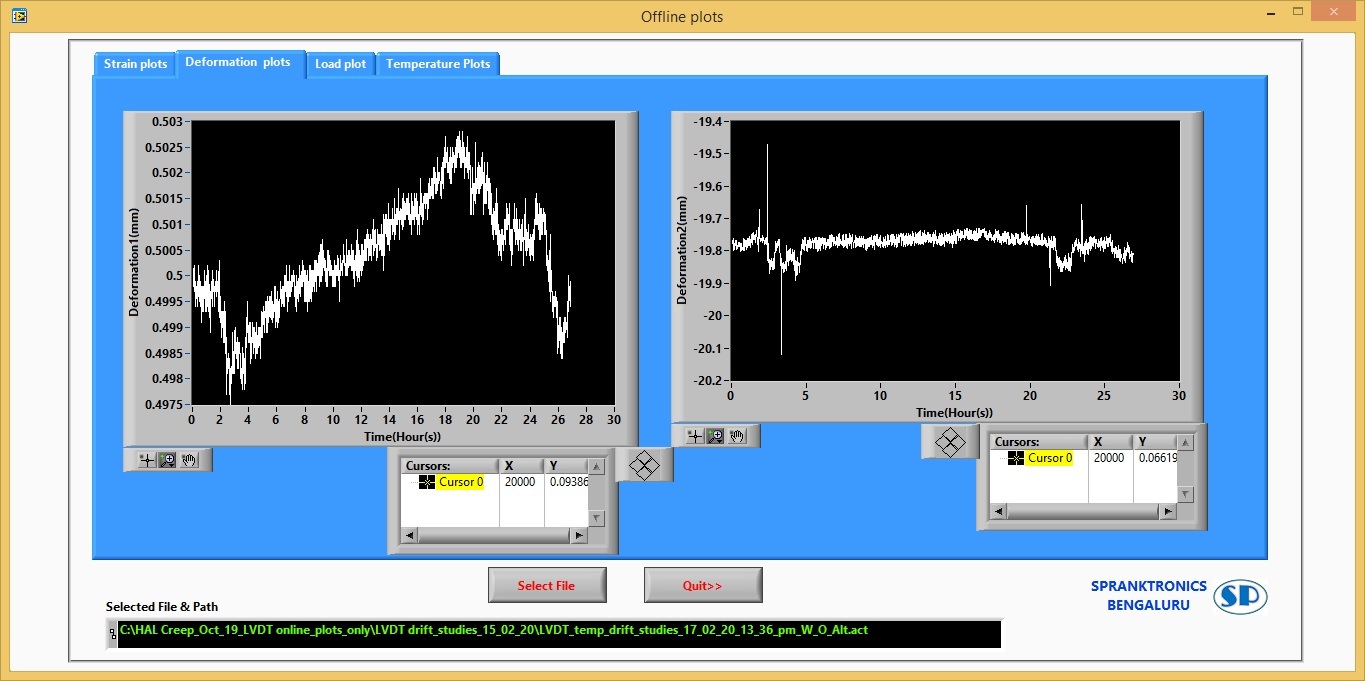
Task: Open the zoom magnifier tool for Deformation2 graph
Action: coord(715,436)
